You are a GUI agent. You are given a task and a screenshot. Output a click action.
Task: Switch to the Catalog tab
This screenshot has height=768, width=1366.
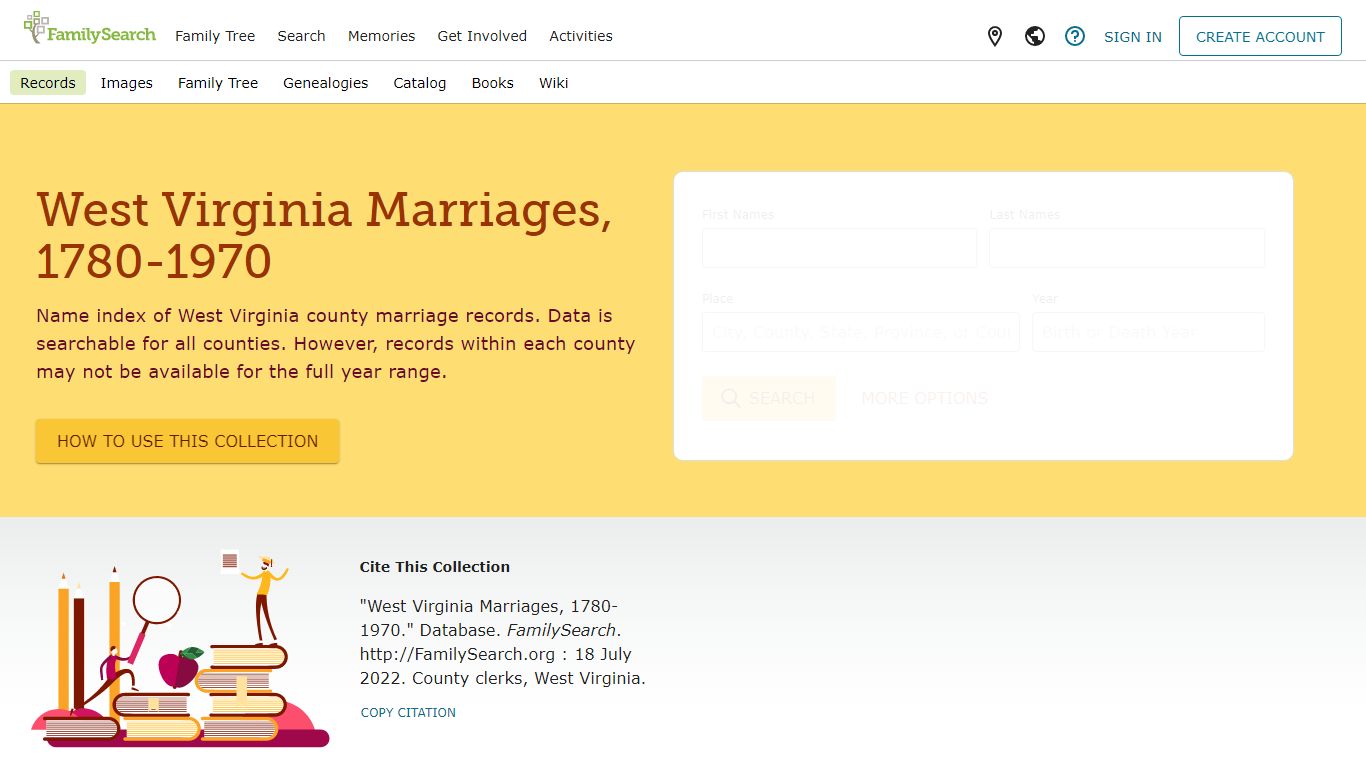coord(420,83)
